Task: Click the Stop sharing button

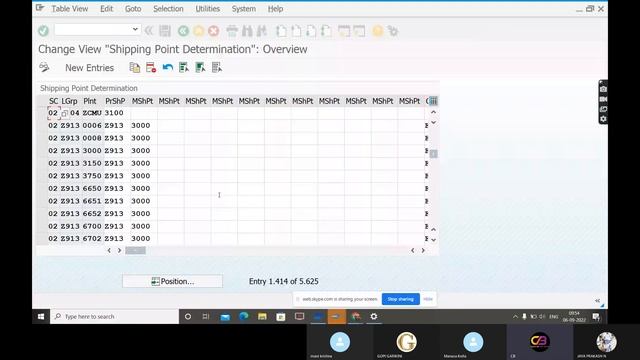Action: tap(400, 299)
